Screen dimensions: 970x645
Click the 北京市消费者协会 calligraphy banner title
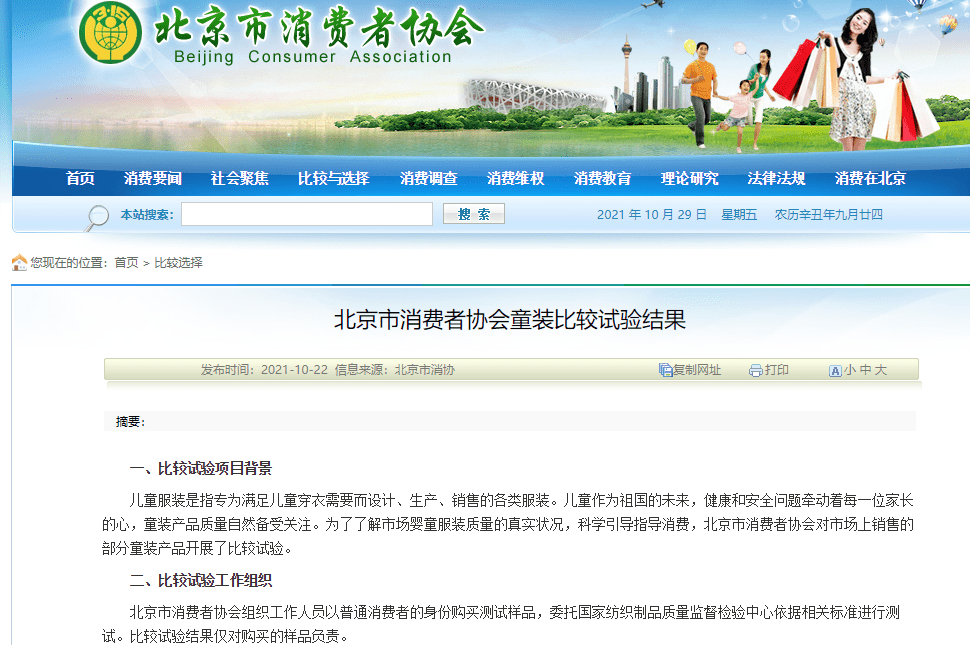(319, 27)
